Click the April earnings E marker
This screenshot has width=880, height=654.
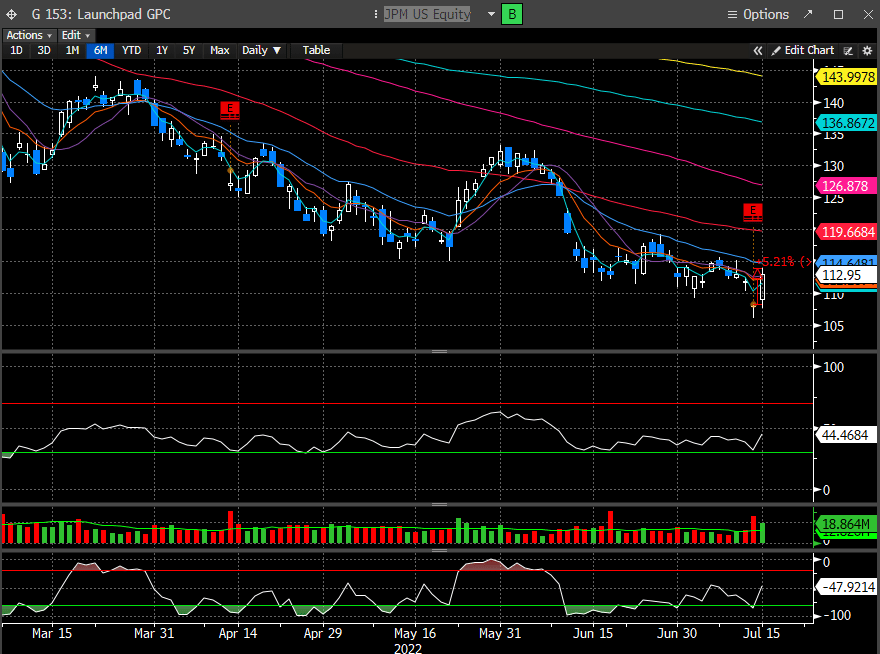(x=230, y=110)
